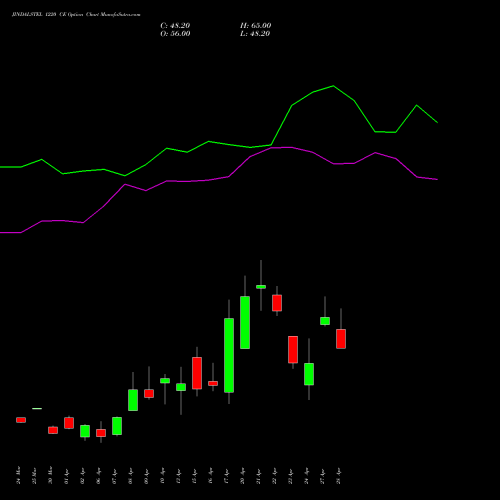Click the green candle for 07 Apr
500x500 pixels.
[x=117, y=426]
